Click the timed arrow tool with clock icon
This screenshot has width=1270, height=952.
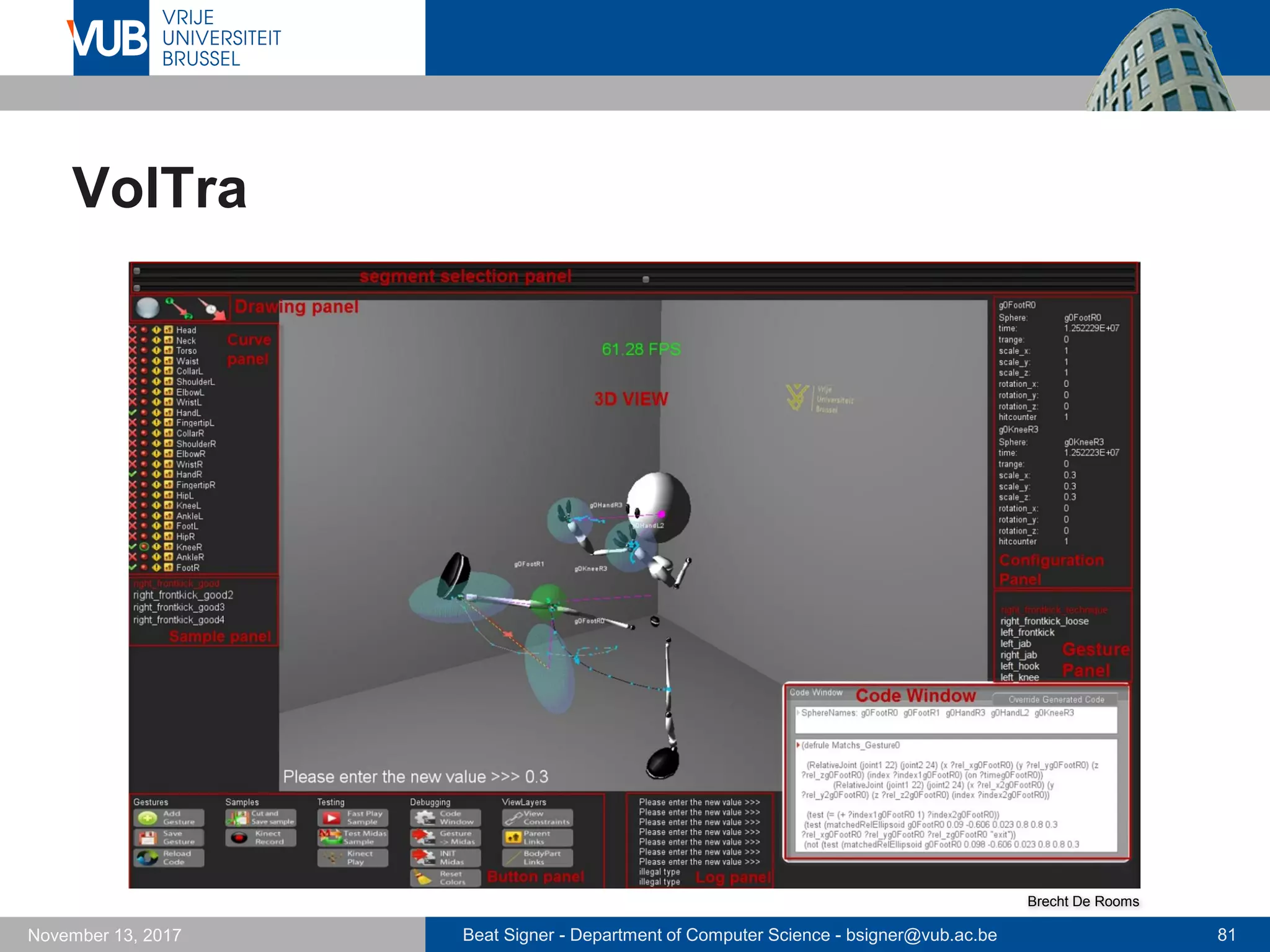coord(211,308)
